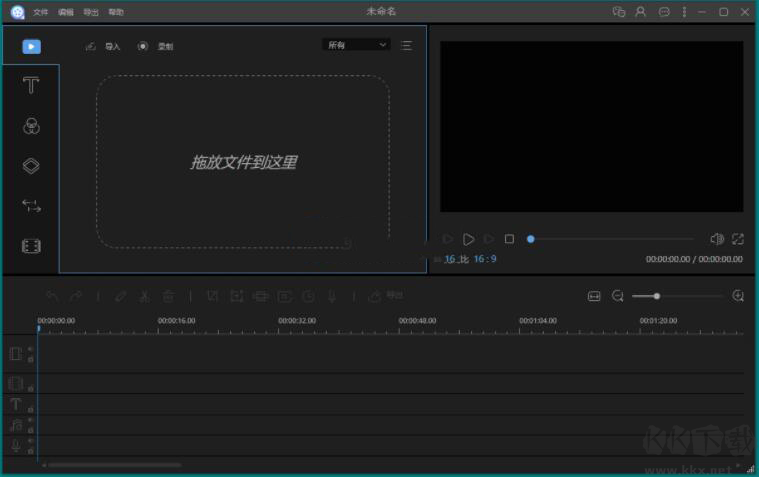Toggle lock on the text track
Viewport: 759px width, 477px height.
pyautogui.click(x=30, y=409)
